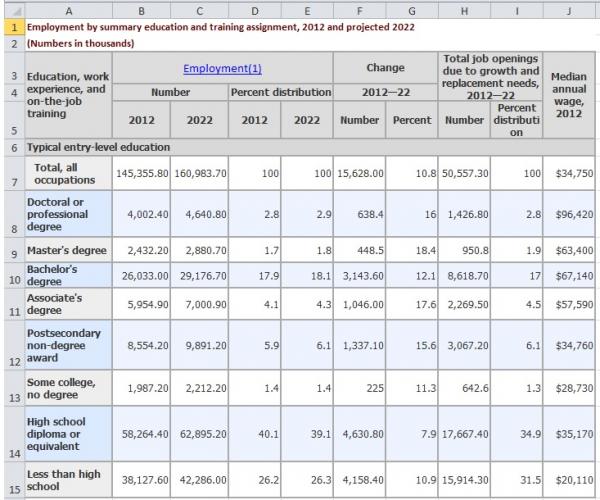This screenshot has width=600, height=500.
Task: Select the Bachelor's degree label cell
Action: pos(67,275)
